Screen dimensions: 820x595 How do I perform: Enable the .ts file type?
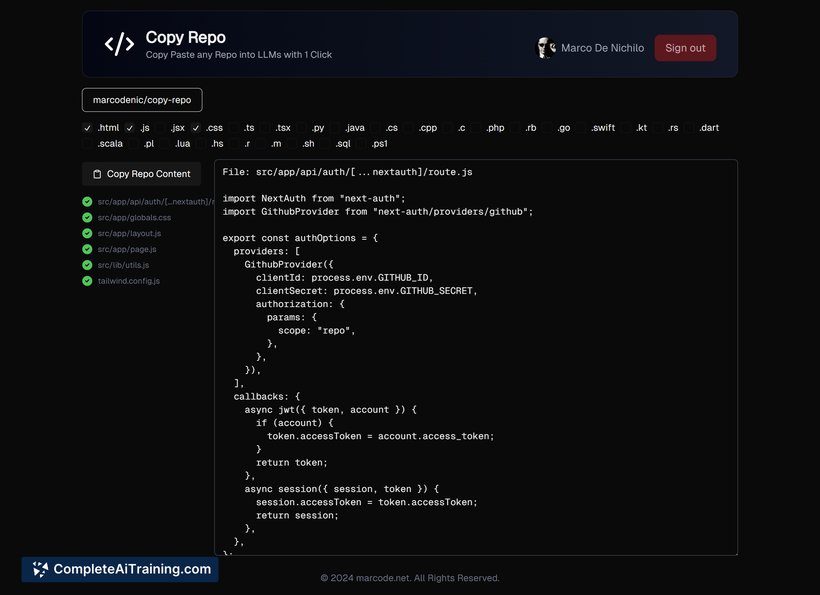coord(234,128)
